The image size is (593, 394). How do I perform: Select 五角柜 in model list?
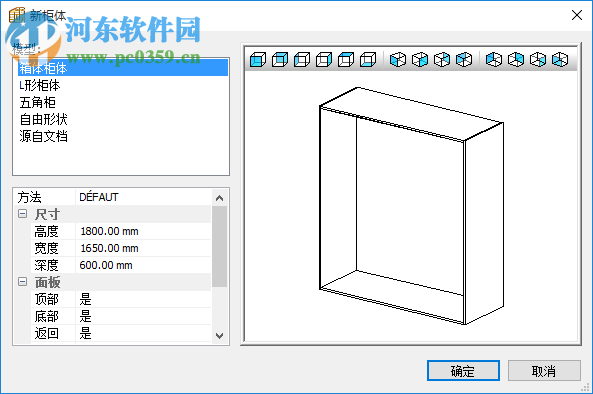click(x=123, y=102)
